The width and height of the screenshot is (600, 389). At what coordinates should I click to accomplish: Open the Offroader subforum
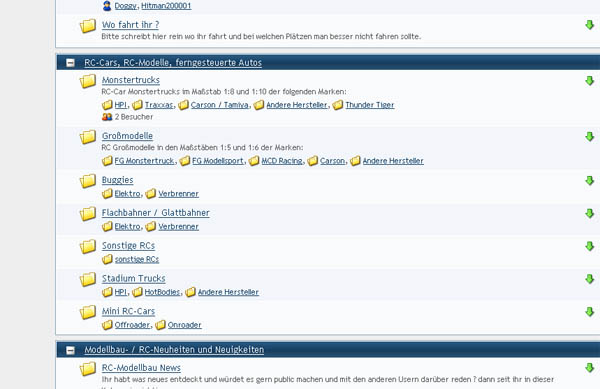click(132, 326)
